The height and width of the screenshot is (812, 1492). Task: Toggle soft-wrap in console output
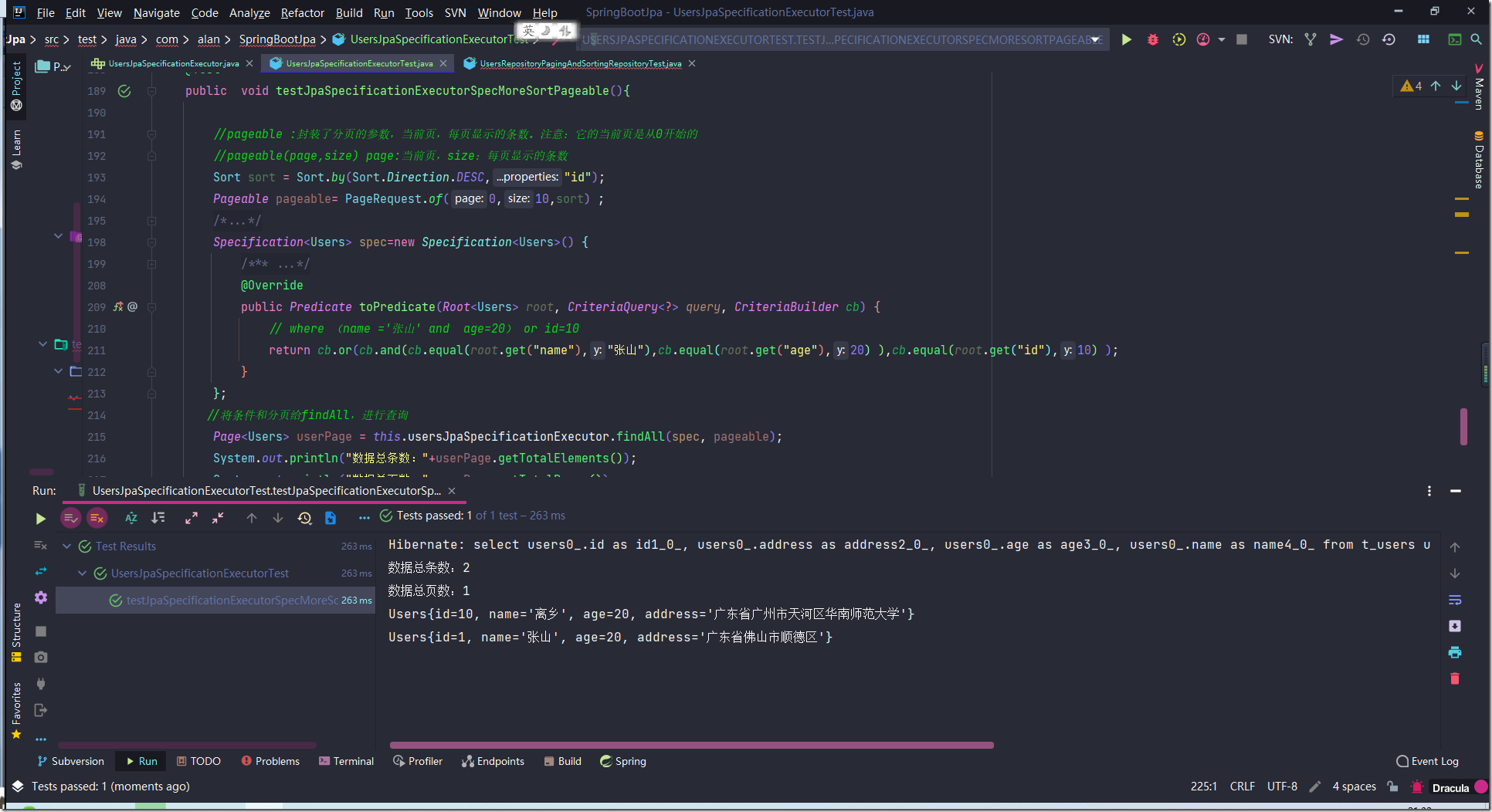(x=1455, y=600)
